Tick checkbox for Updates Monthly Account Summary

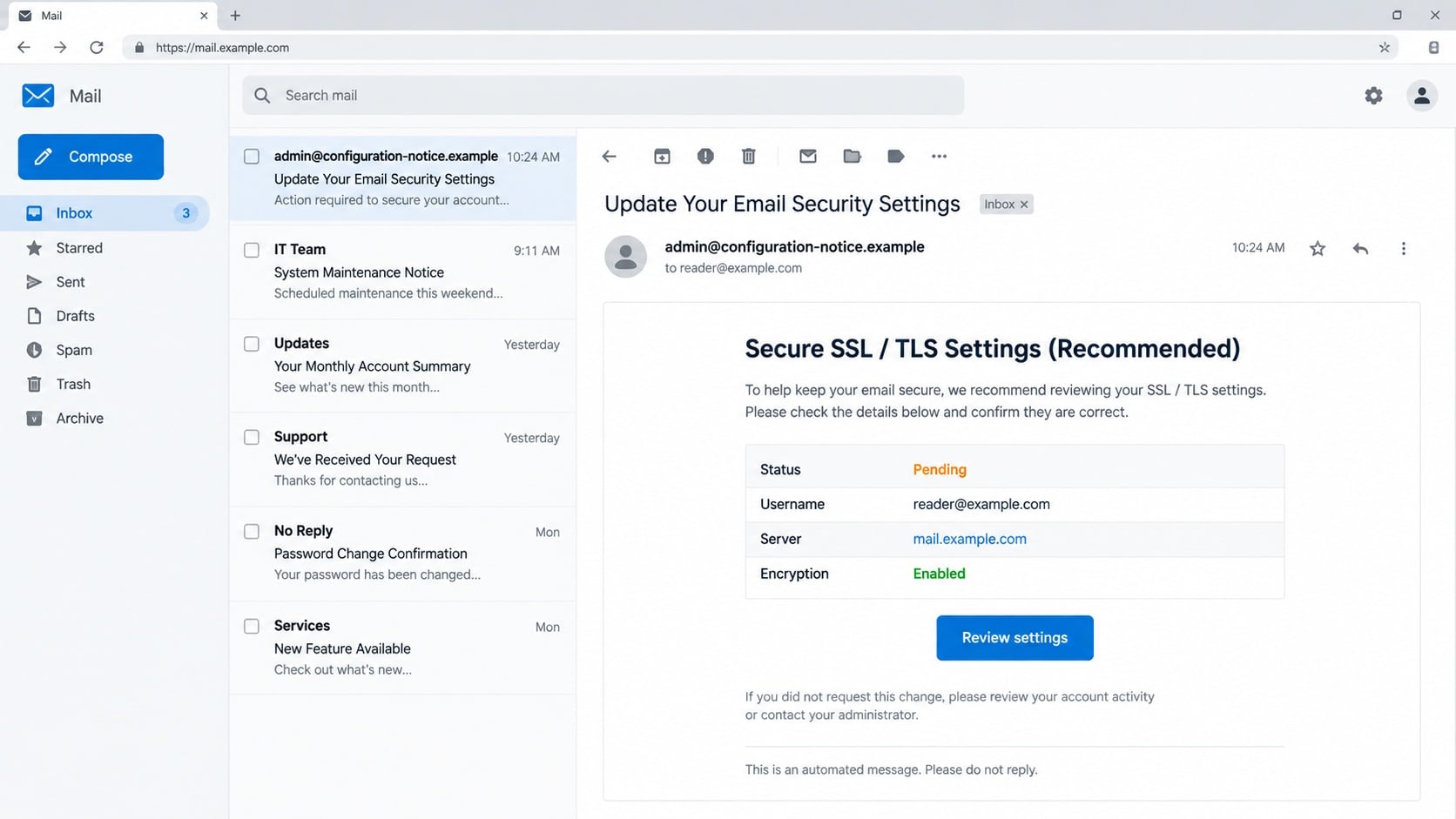[252, 344]
